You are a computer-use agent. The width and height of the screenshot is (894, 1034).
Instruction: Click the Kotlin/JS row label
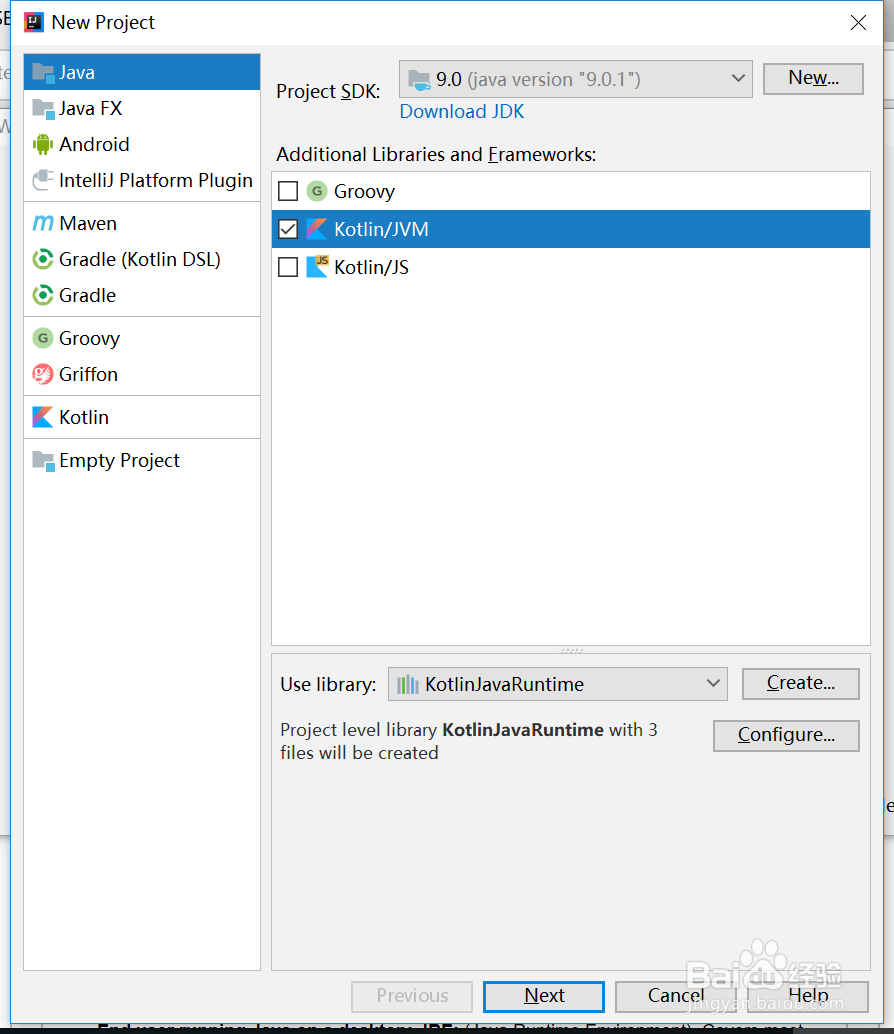371,267
